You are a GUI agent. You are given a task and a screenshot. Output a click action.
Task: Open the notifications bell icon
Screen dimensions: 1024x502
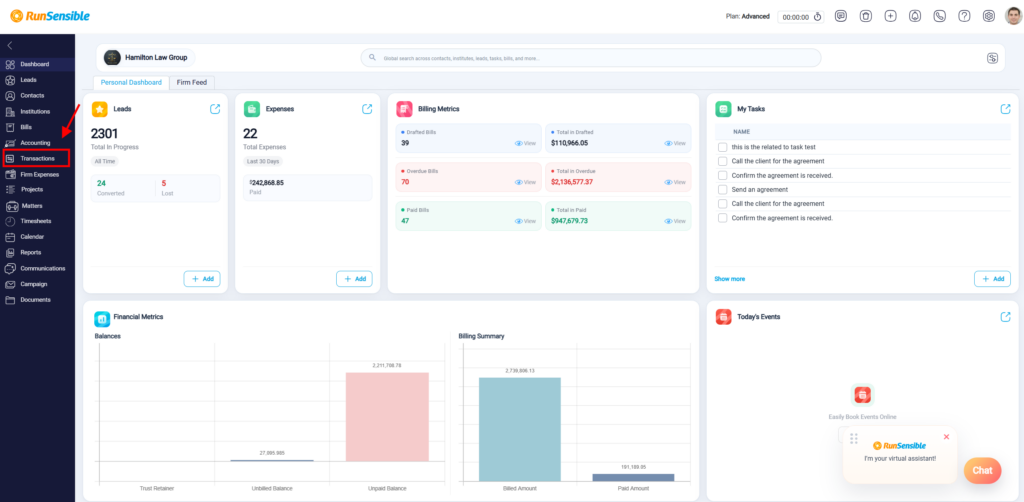click(915, 16)
